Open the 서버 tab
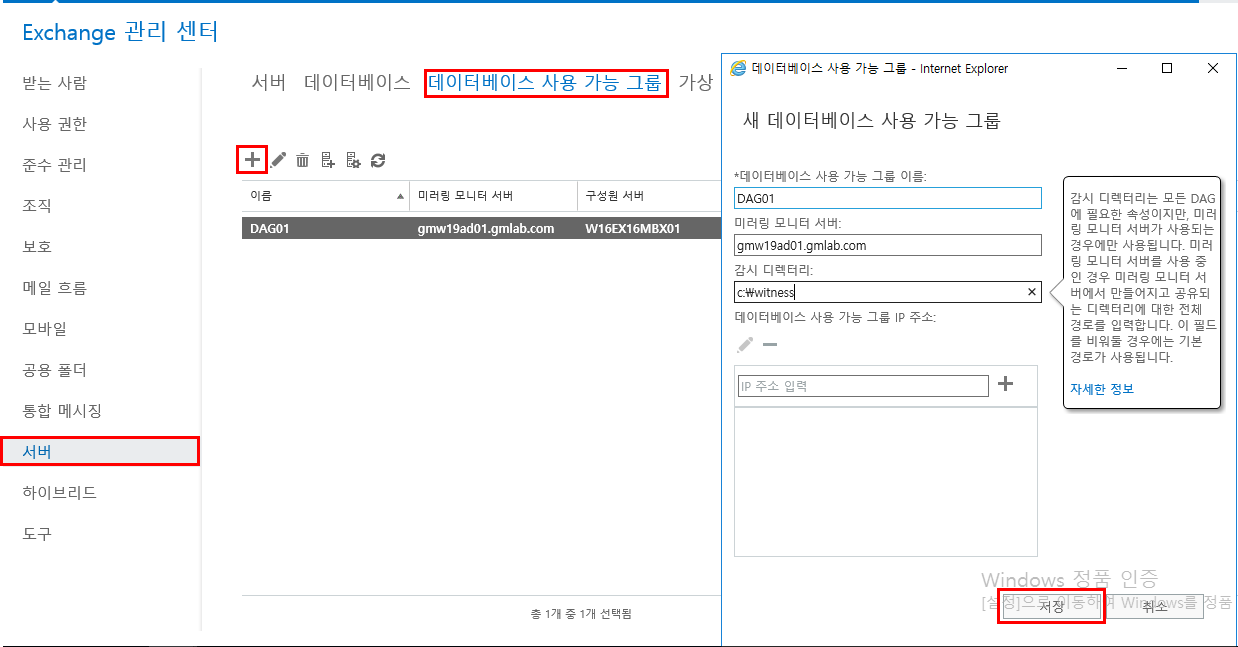The height and width of the screenshot is (647, 1238). click(269, 83)
